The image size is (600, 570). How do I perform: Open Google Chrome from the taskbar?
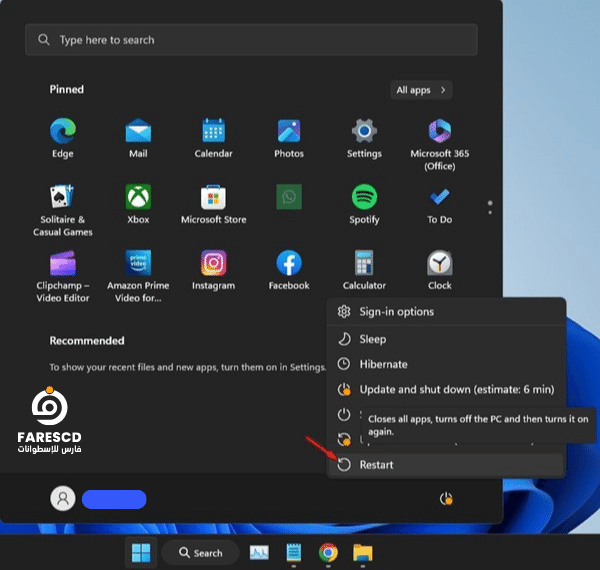point(328,553)
